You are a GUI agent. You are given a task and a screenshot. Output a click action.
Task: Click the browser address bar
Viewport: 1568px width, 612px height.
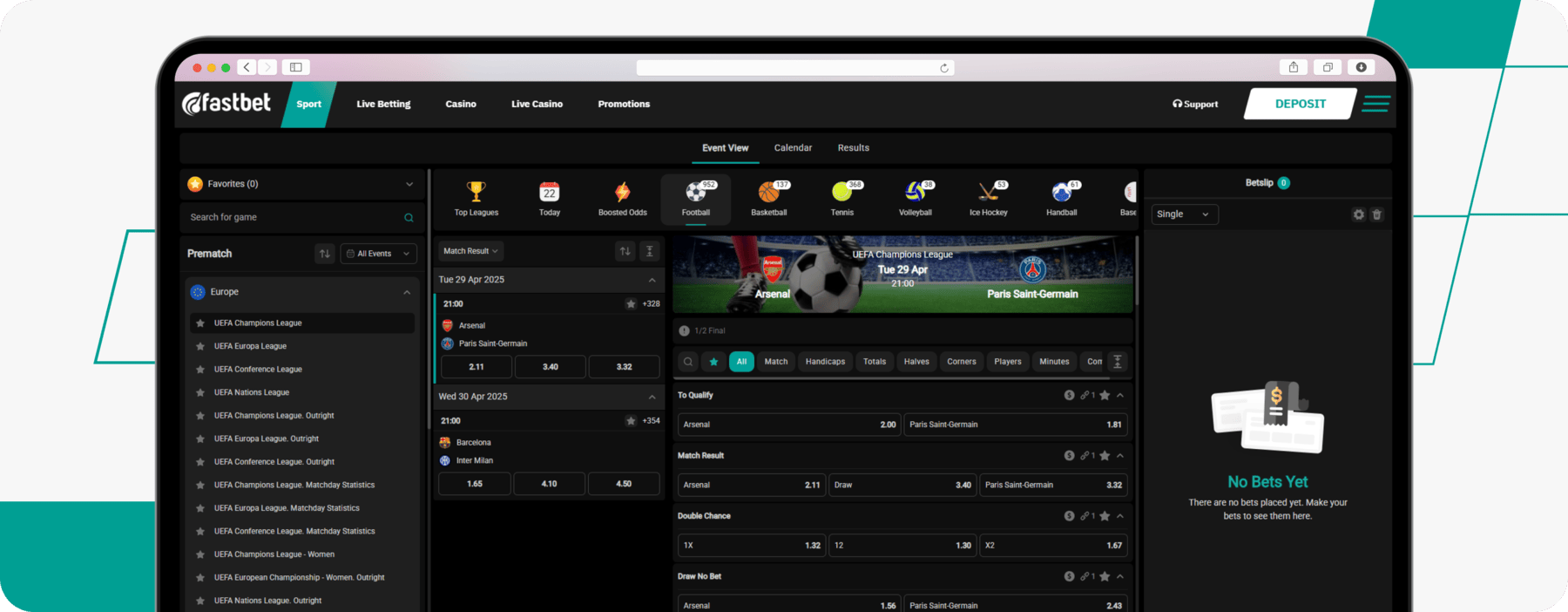tap(795, 68)
